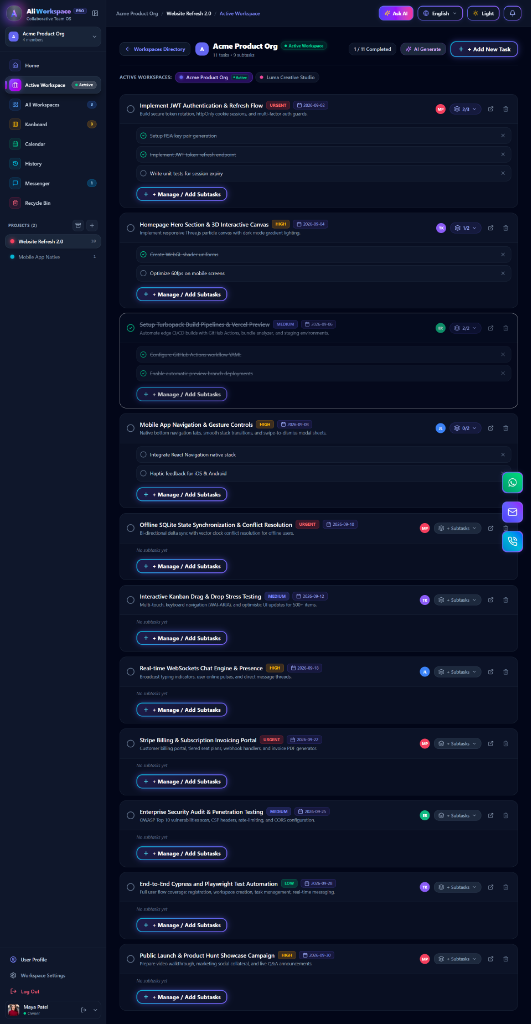Open the English language dropdown
This screenshot has width=531, height=1024.
click(440, 13)
